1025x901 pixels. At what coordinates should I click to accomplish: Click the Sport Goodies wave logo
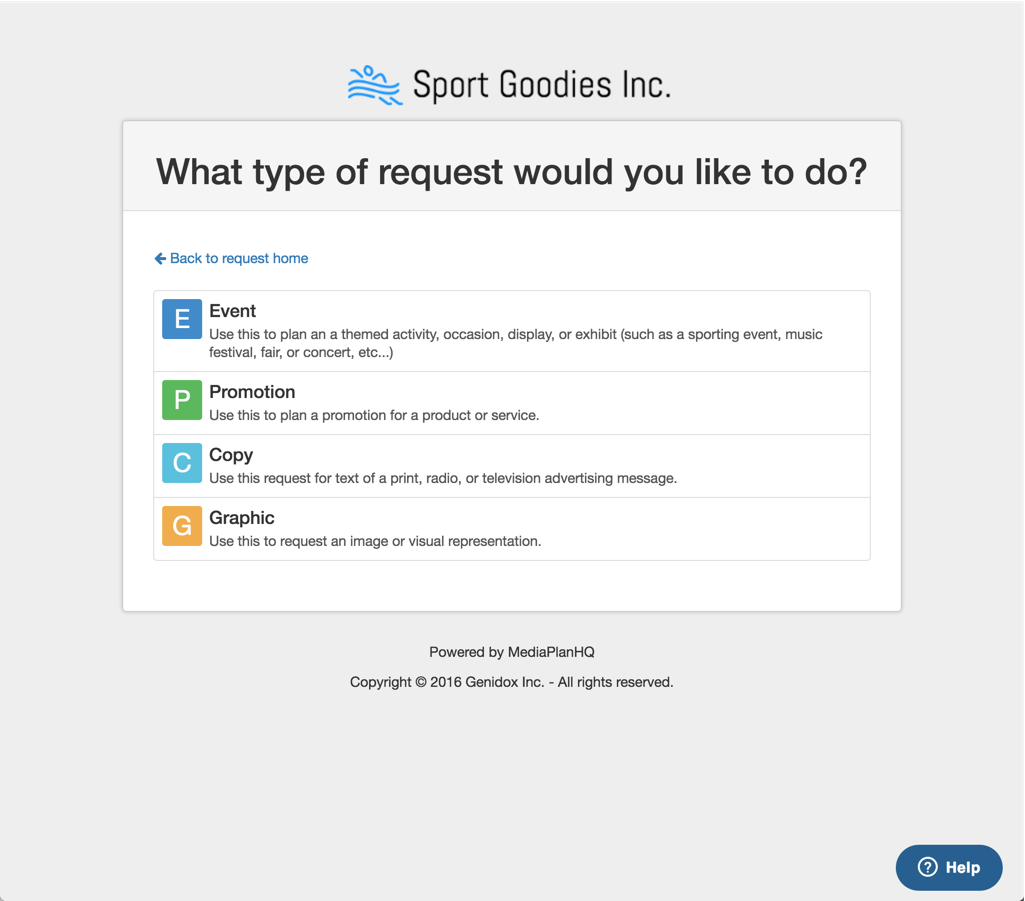pos(374,86)
